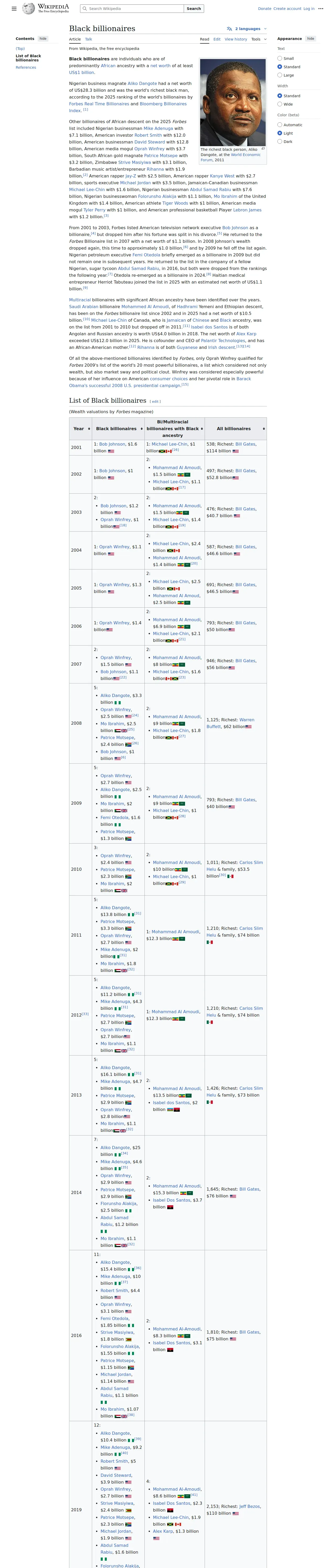The width and height of the screenshot is (336, 1568).
Task: Select Standard width option
Action: click(x=280, y=96)
